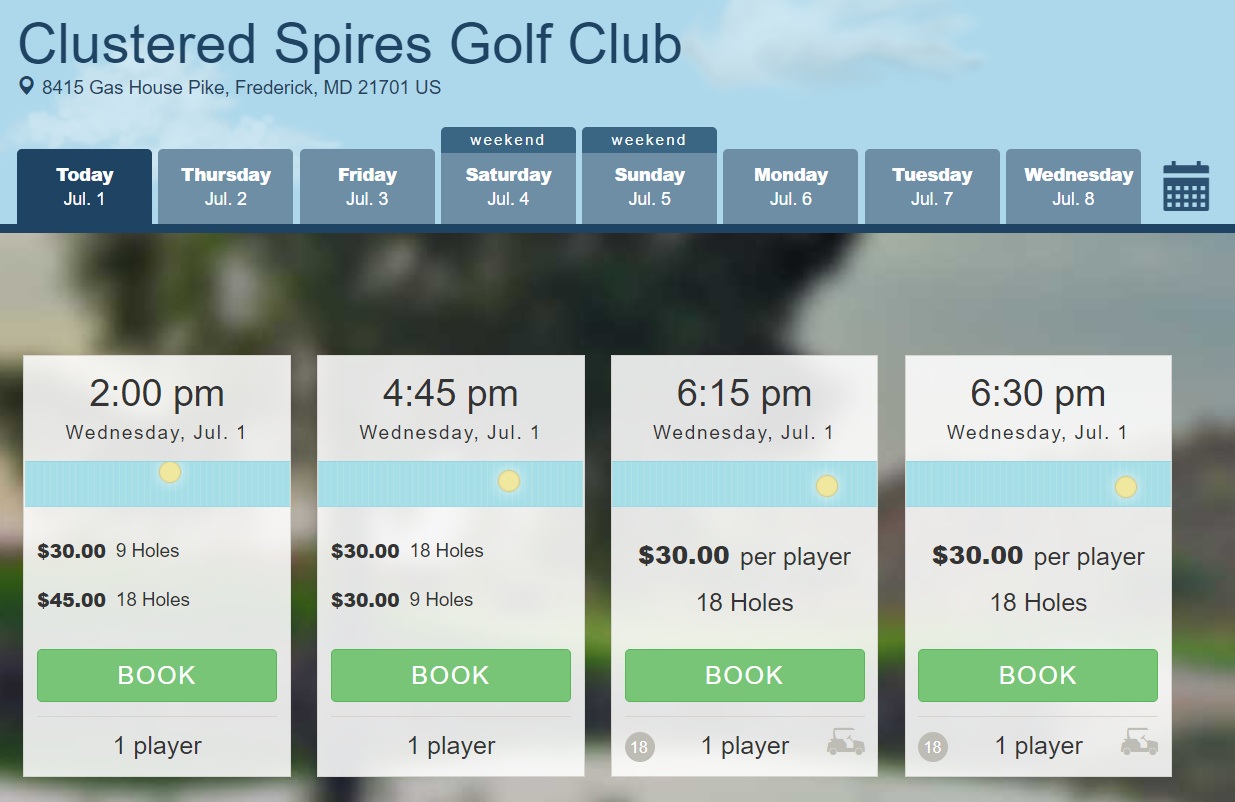
Task: Select the Saturday Jul. 4 weekend tab
Action: (508, 185)
